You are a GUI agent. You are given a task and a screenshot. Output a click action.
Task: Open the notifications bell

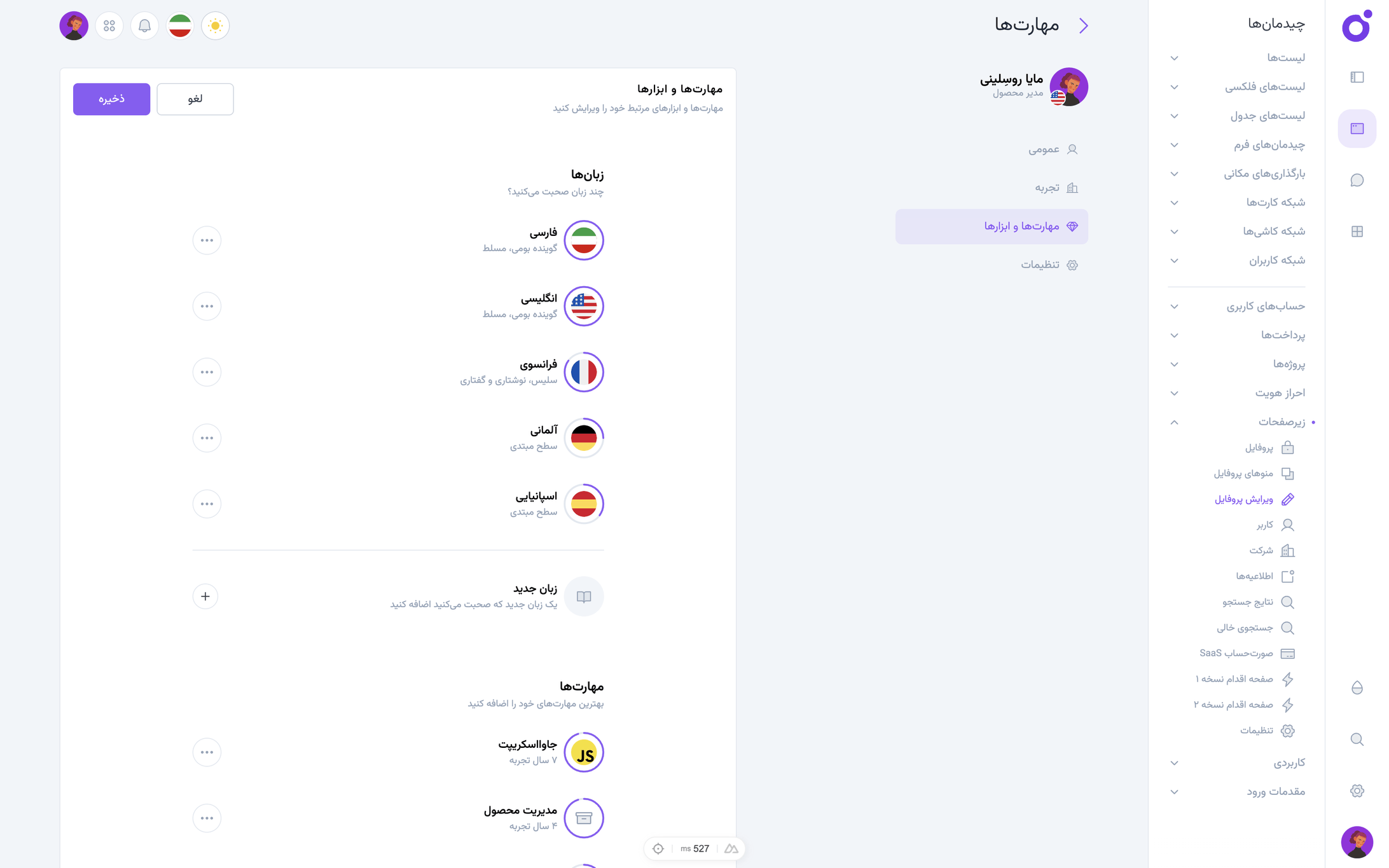click(x=144, y=25)
